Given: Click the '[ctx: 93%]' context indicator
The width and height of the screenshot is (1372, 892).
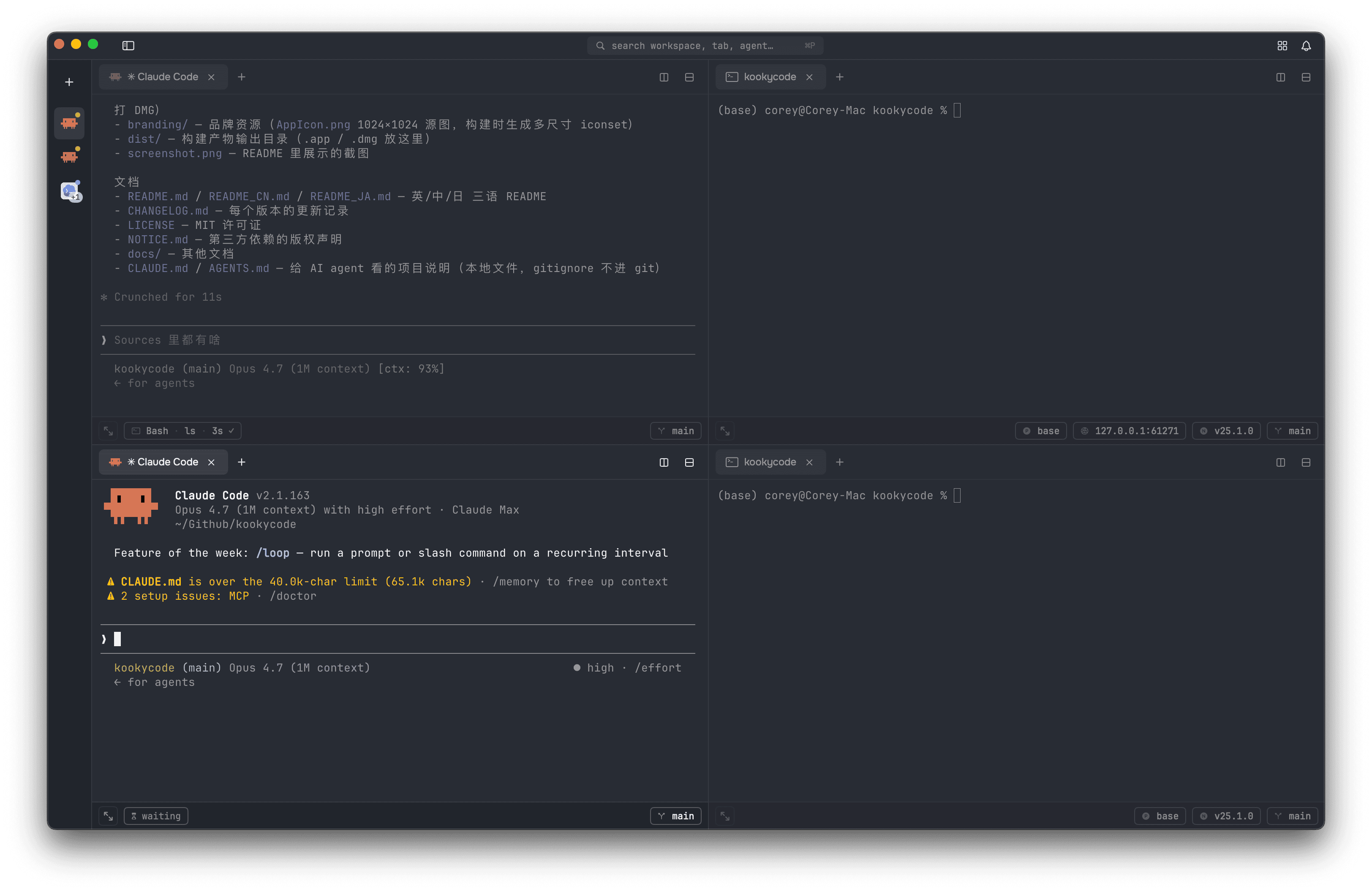Looking at the screenshot, I should [x=411, y=369].
